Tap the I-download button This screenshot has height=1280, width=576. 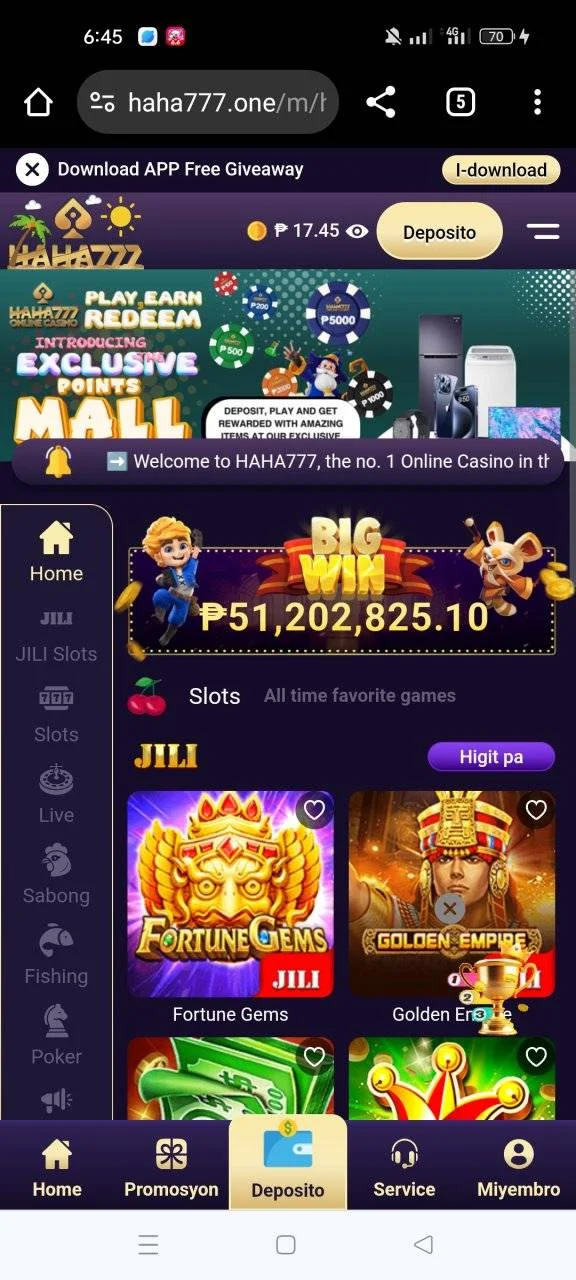tap(500, 170)
